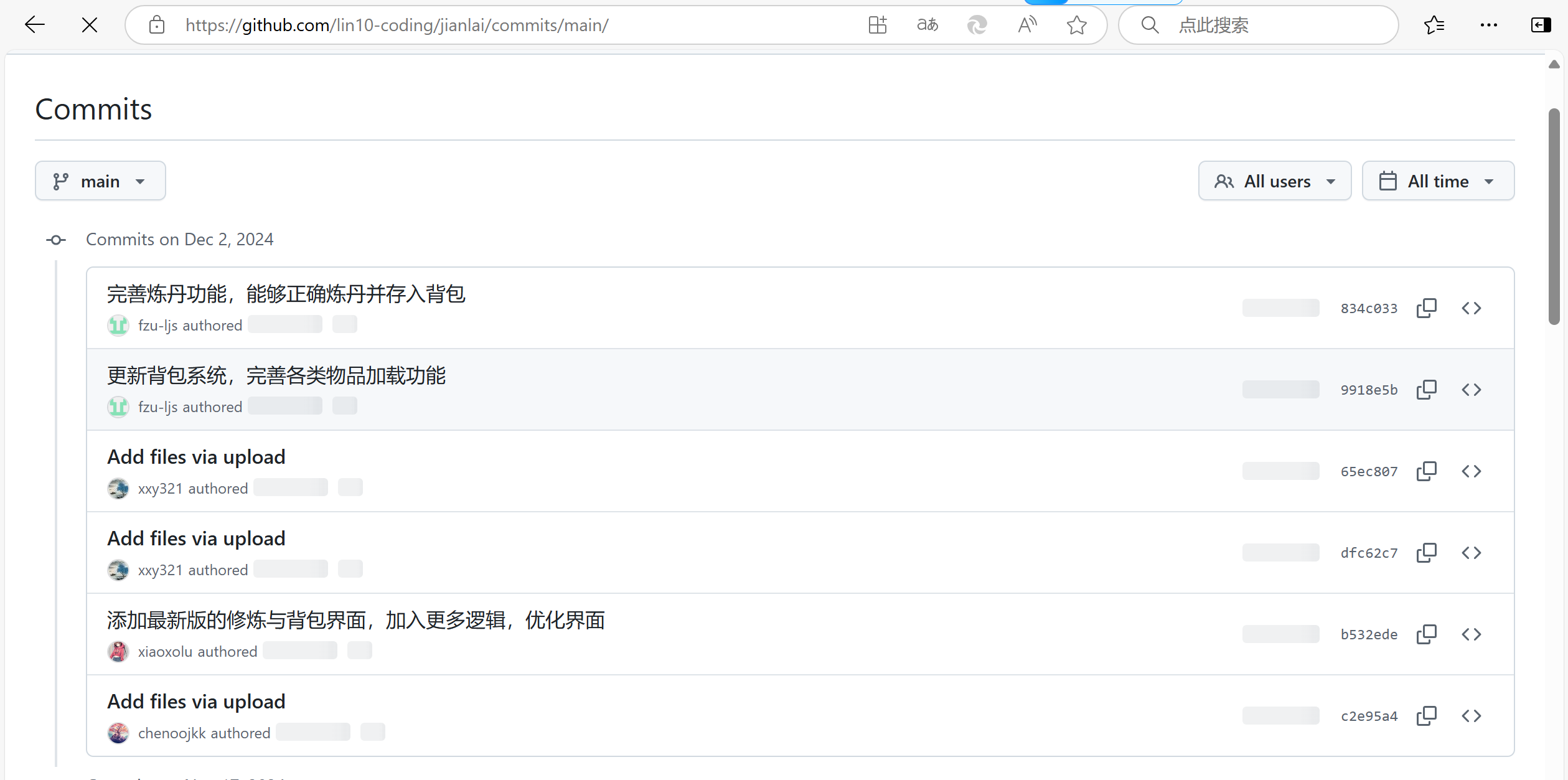The width and height of the screenshot is (1568, 780).
Task: Click commit hash c2e95a4
Action: pyautogui.click(x=1369, y=716)
